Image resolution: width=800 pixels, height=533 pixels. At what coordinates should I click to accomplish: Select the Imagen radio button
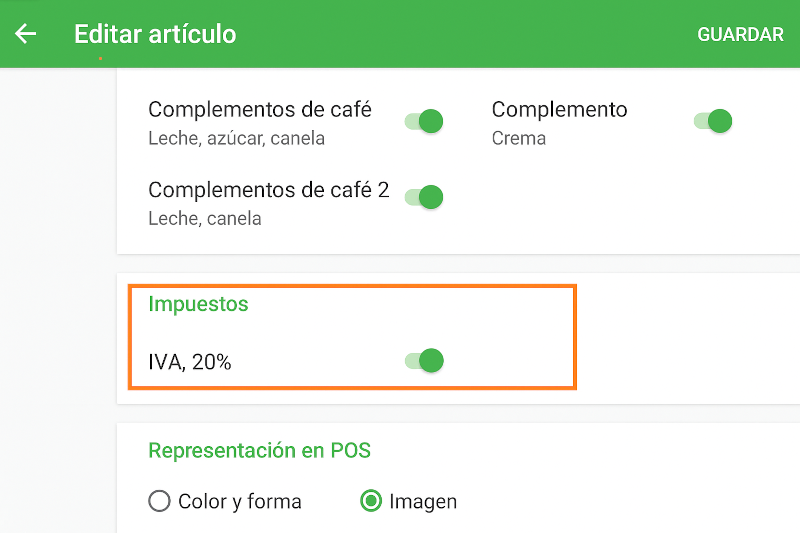(371, 501)
